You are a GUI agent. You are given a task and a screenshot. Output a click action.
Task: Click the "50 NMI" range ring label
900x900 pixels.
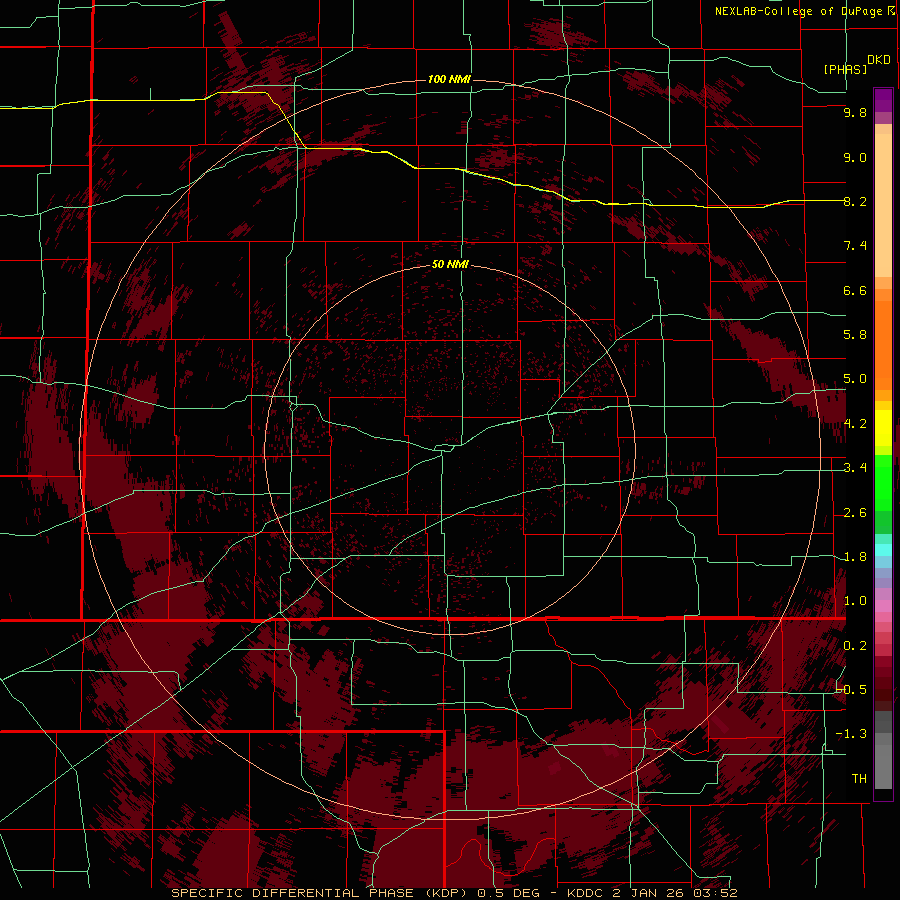tap(451, 264)
